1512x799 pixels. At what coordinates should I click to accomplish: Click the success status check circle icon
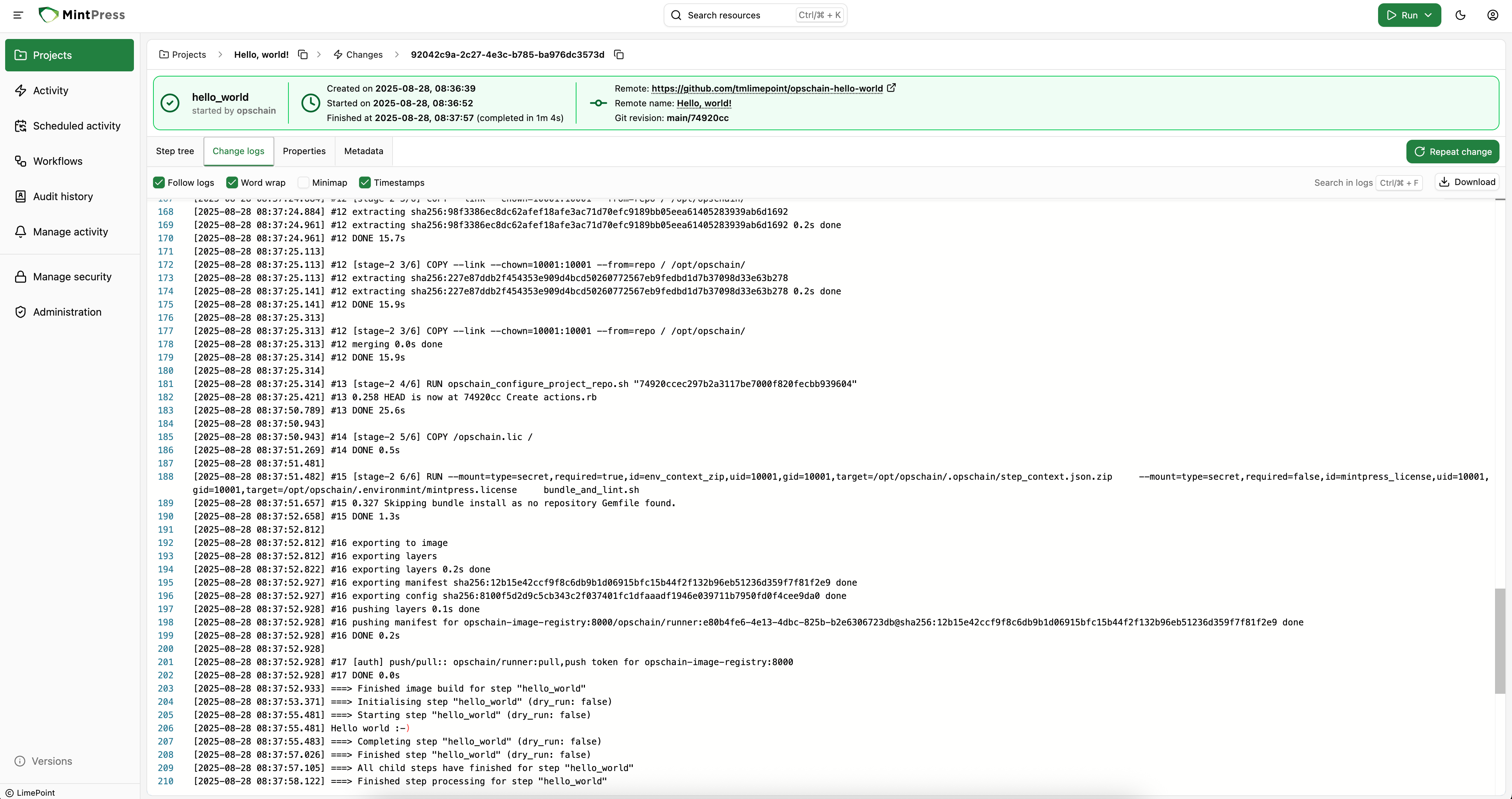[170, 103]
